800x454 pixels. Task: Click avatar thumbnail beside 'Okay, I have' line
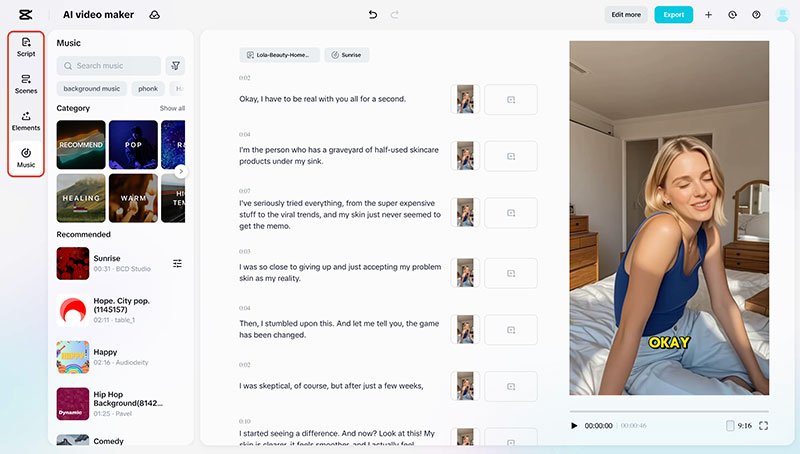(x=465, y=99)
